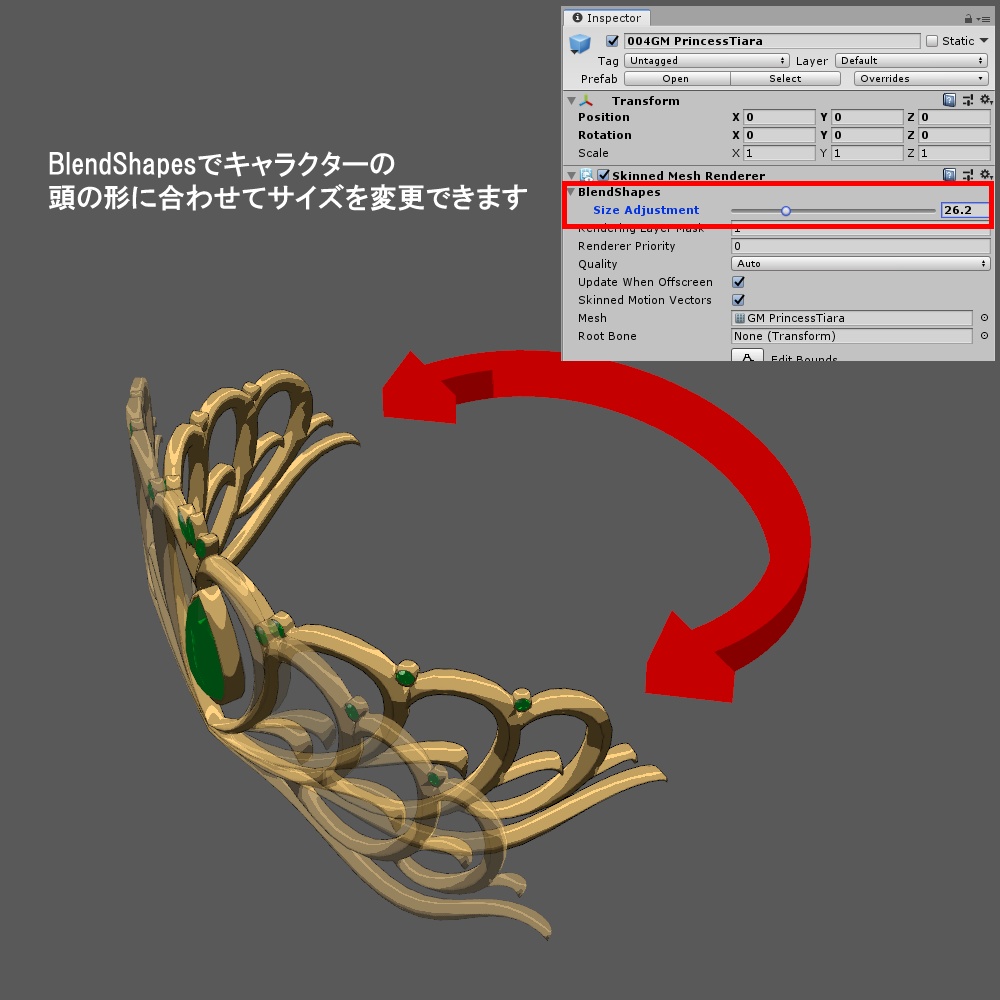Image resolution: width=1000 pixels, height=1000 pixels.
Task: Open the Mesh object picker circle
Action: point(984,318)
